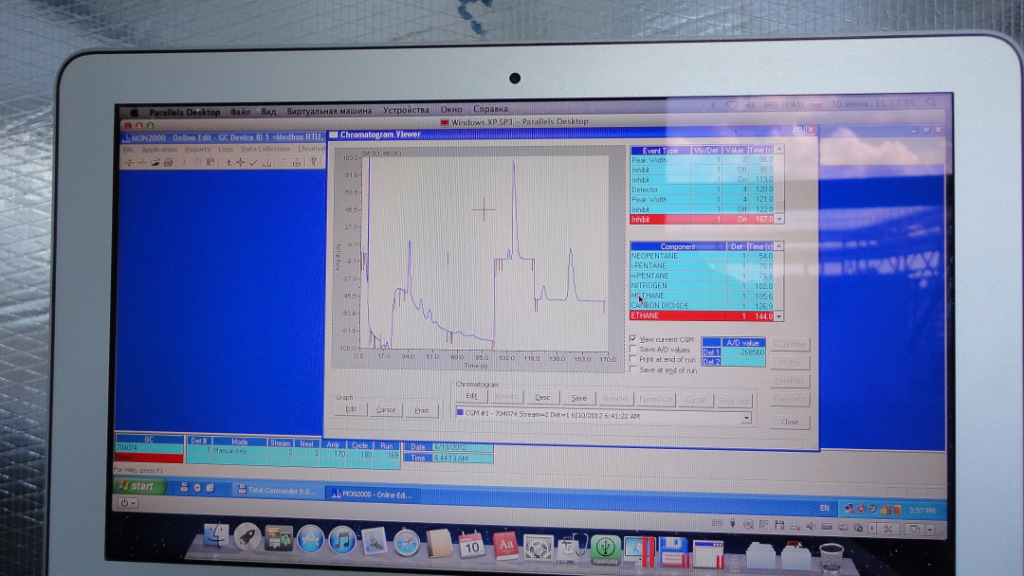Click the '123' numbered toolbar icon
Image resolution: width=1024 pixels, height=576 pixels.
click(296, 163)
